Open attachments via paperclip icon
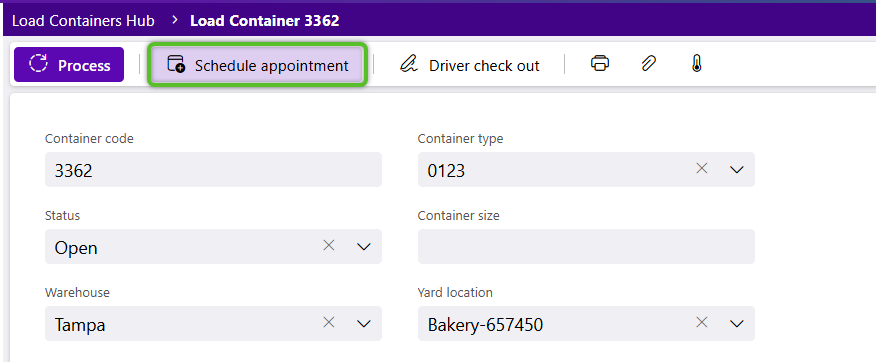Viewport: 876px width, 362px height. (x=648, y=64)
